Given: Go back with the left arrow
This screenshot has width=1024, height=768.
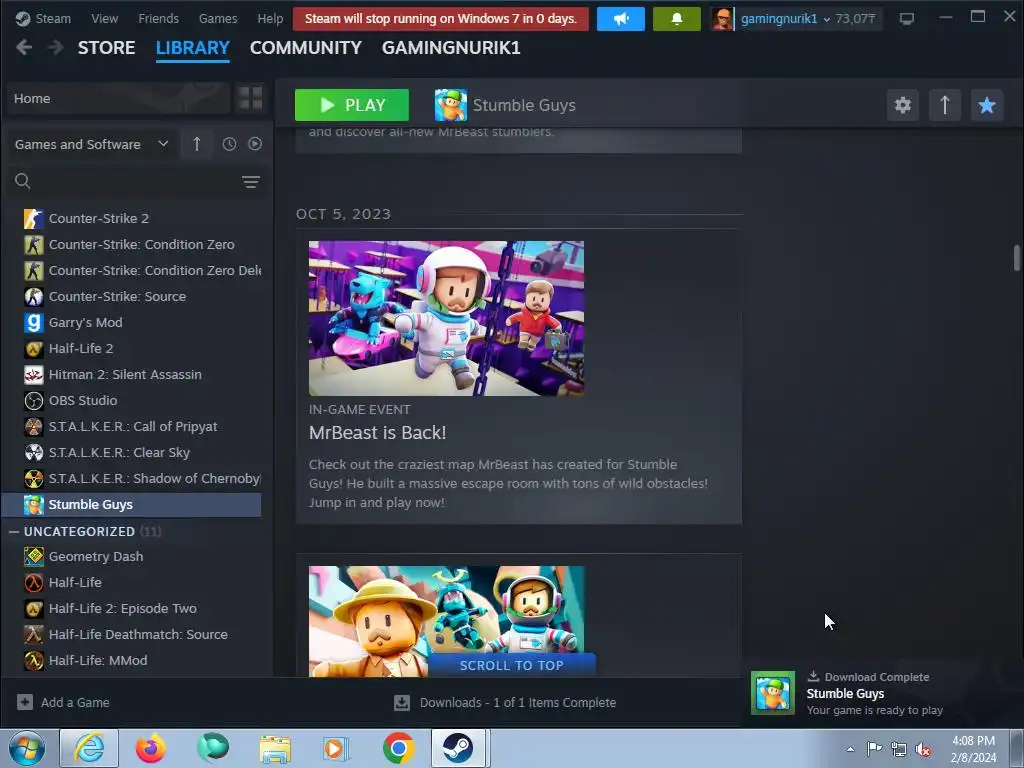Looking at the screenshot, I should 24,47.
